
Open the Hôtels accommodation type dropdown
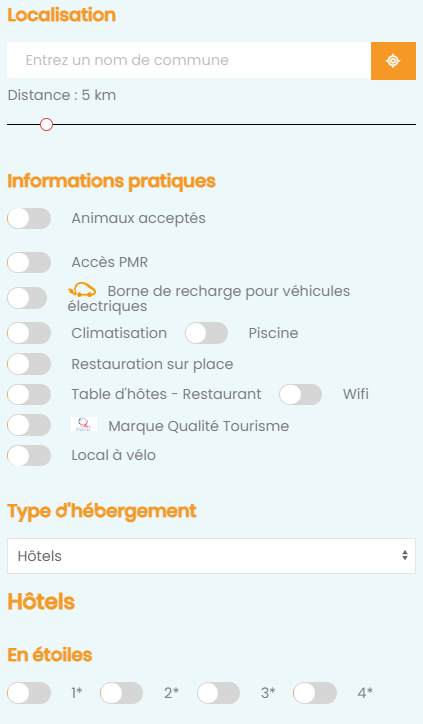pos(212,556)
